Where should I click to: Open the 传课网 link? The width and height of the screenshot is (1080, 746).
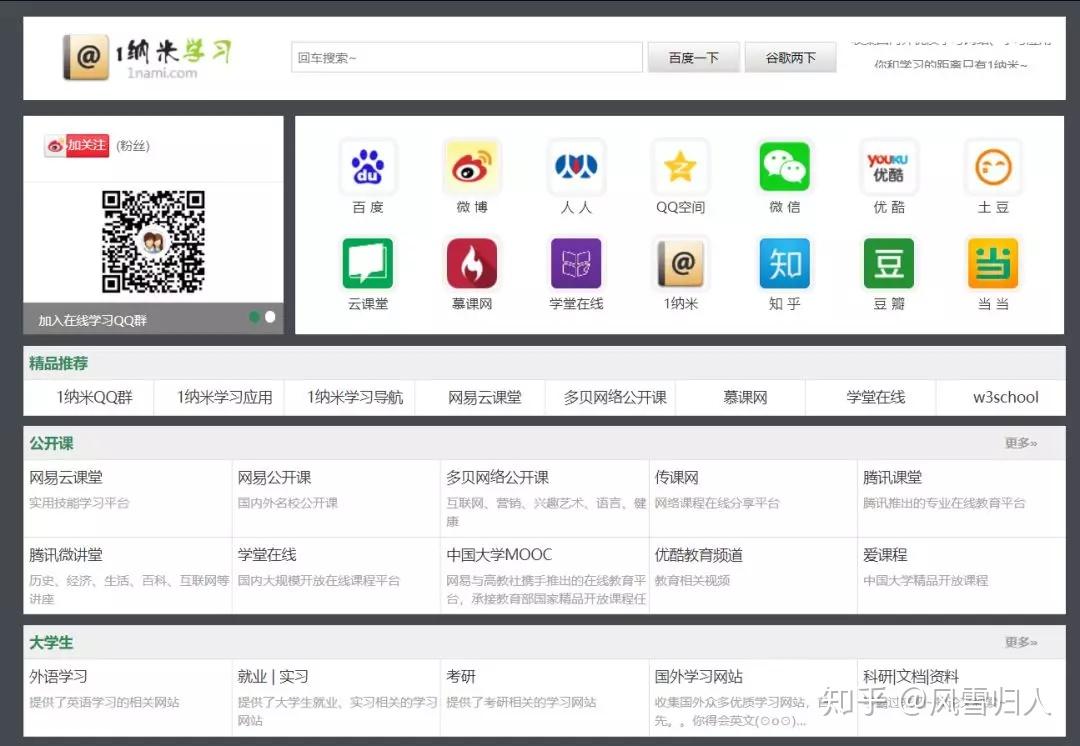click(x=676, y=477)
